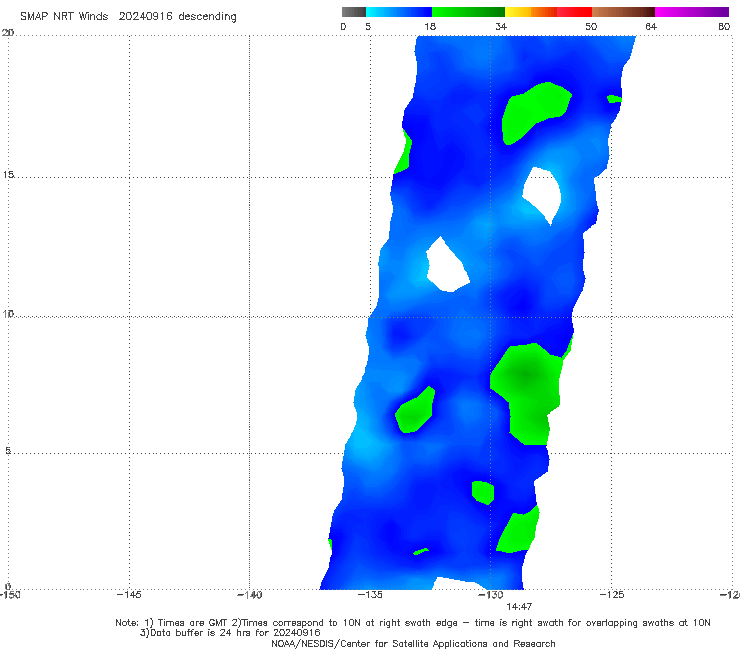Click the gray segment of the color scale
This screenshot has width=740, height=650.
(x=353, y=12)
